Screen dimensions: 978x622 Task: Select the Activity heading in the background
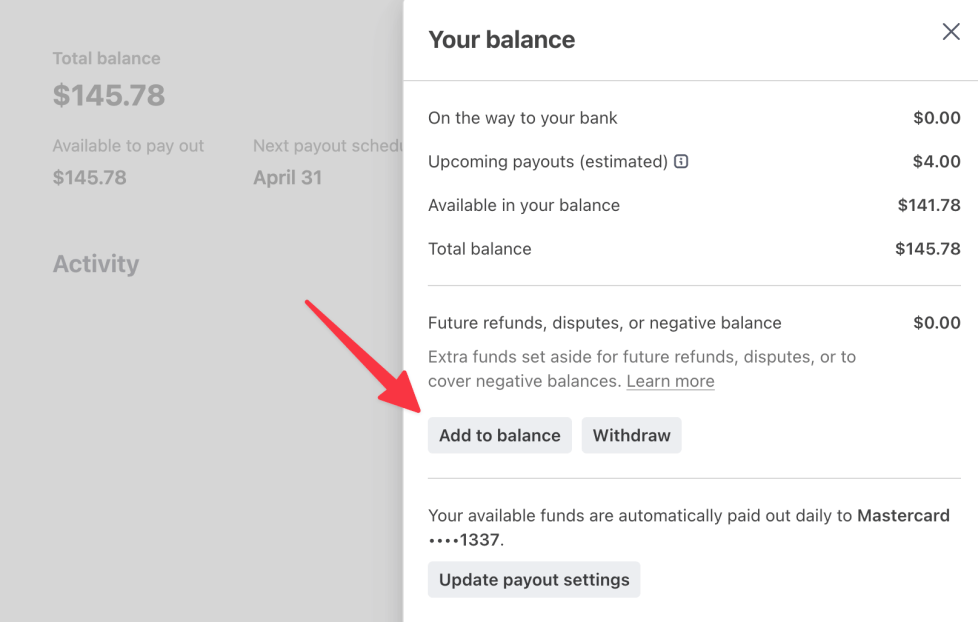point(96,264)
